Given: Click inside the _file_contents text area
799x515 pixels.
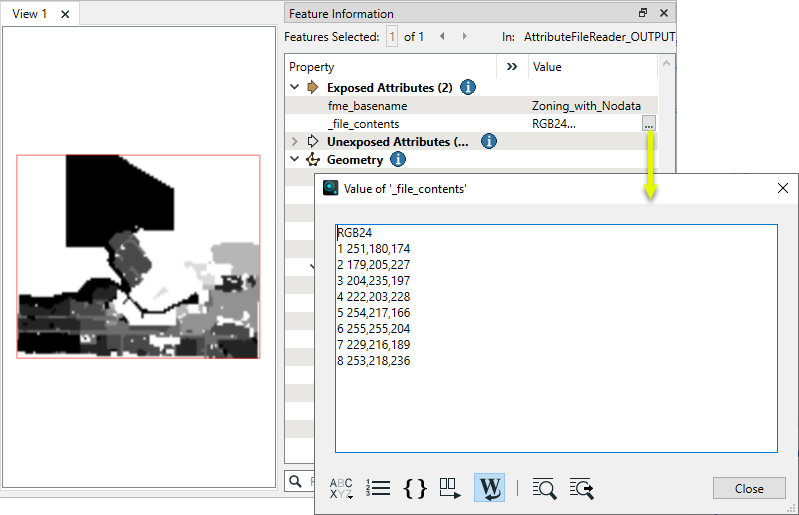Looking at the screenshot, I should tap(555, 400).
